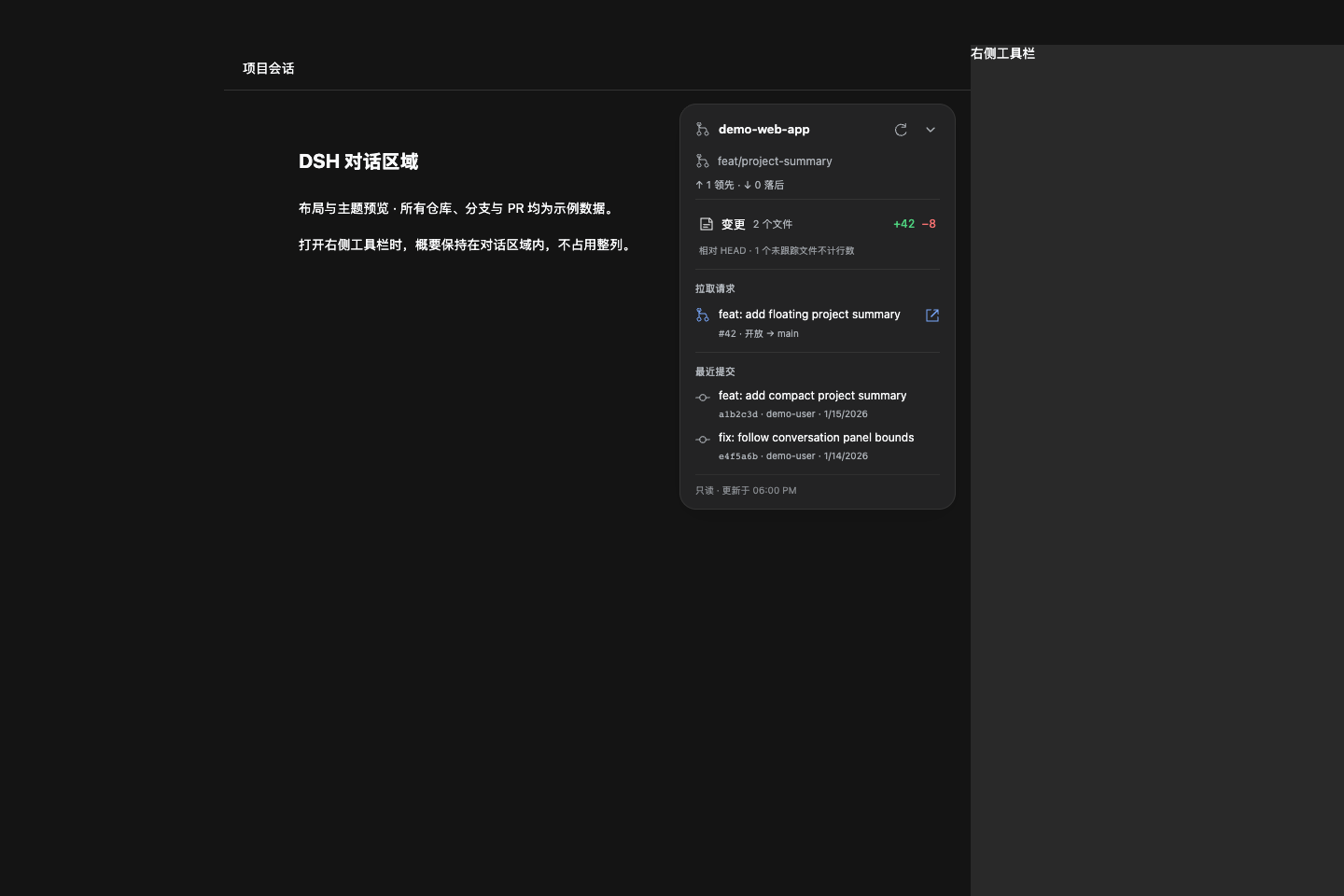The image size is (1344, 896).
Task: Refresh the demo-web-app project summary
Action: pos(901,130)
